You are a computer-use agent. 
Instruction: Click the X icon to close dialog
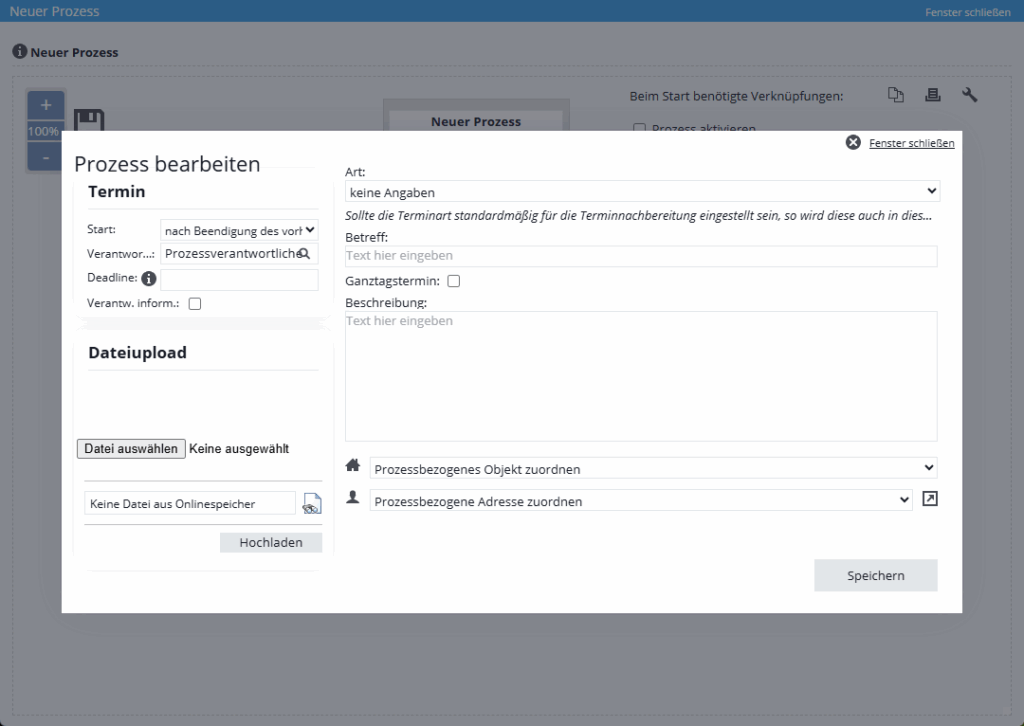pyautogui.click(x=853, y=143)
